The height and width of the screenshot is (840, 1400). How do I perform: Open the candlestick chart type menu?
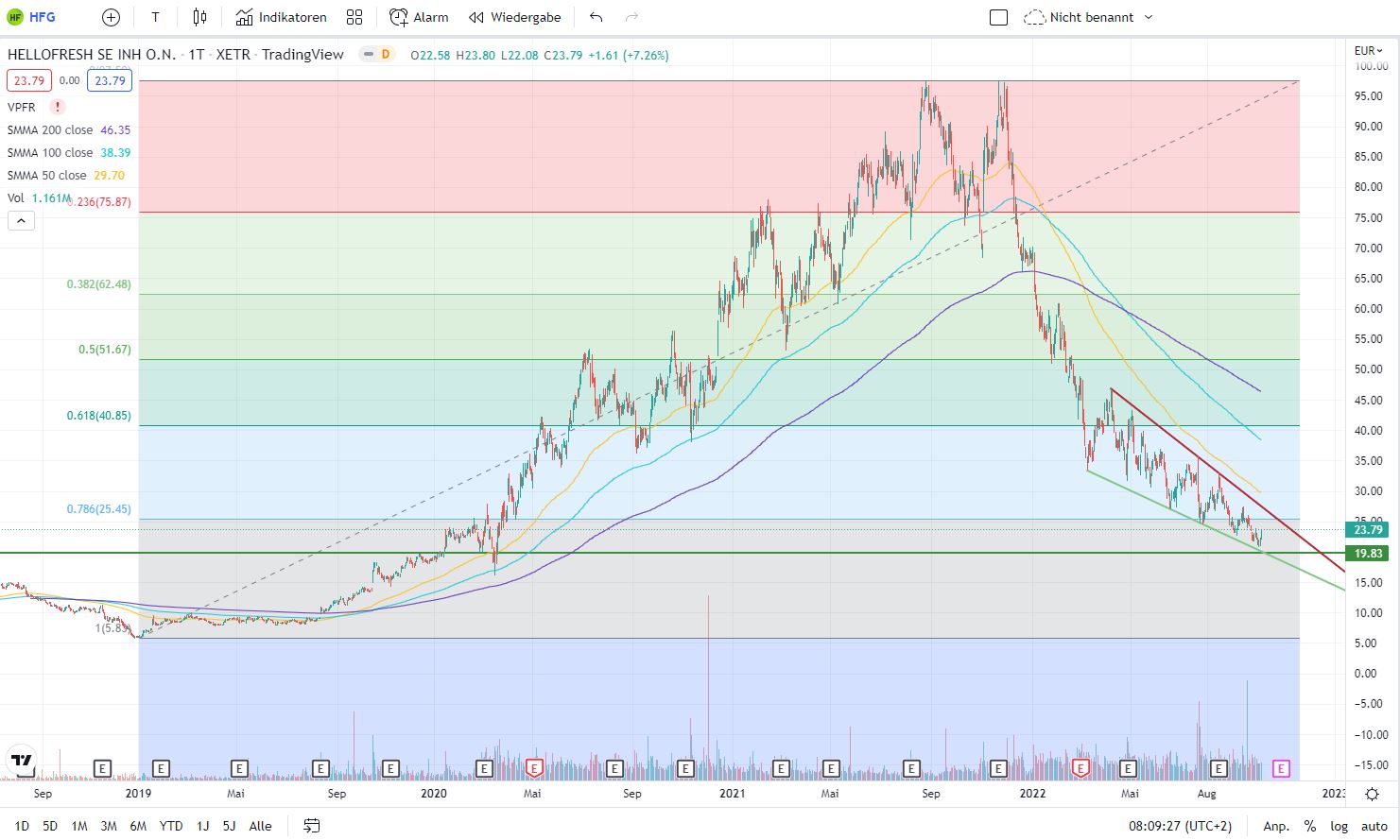point(199,17)
